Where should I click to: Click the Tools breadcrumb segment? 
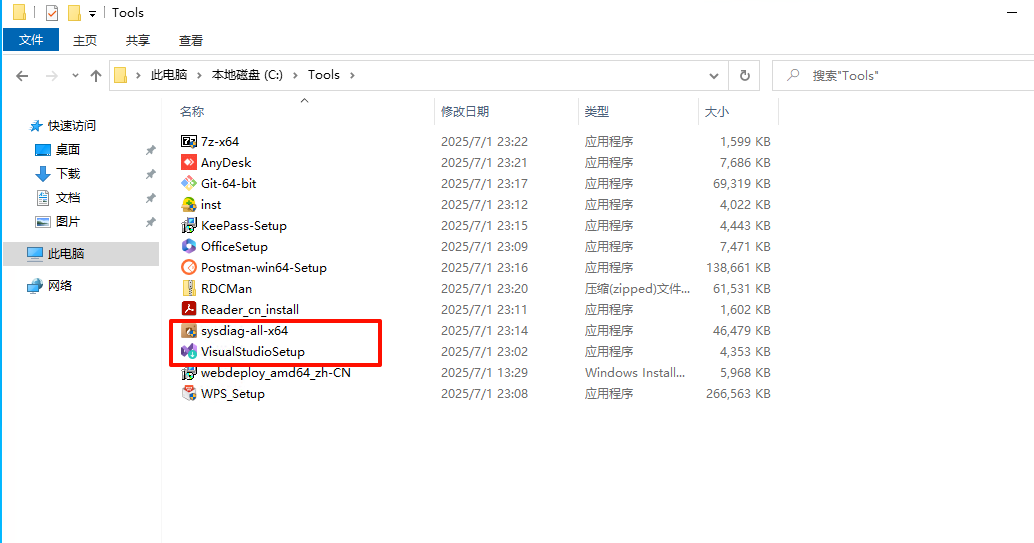(324, 75)
